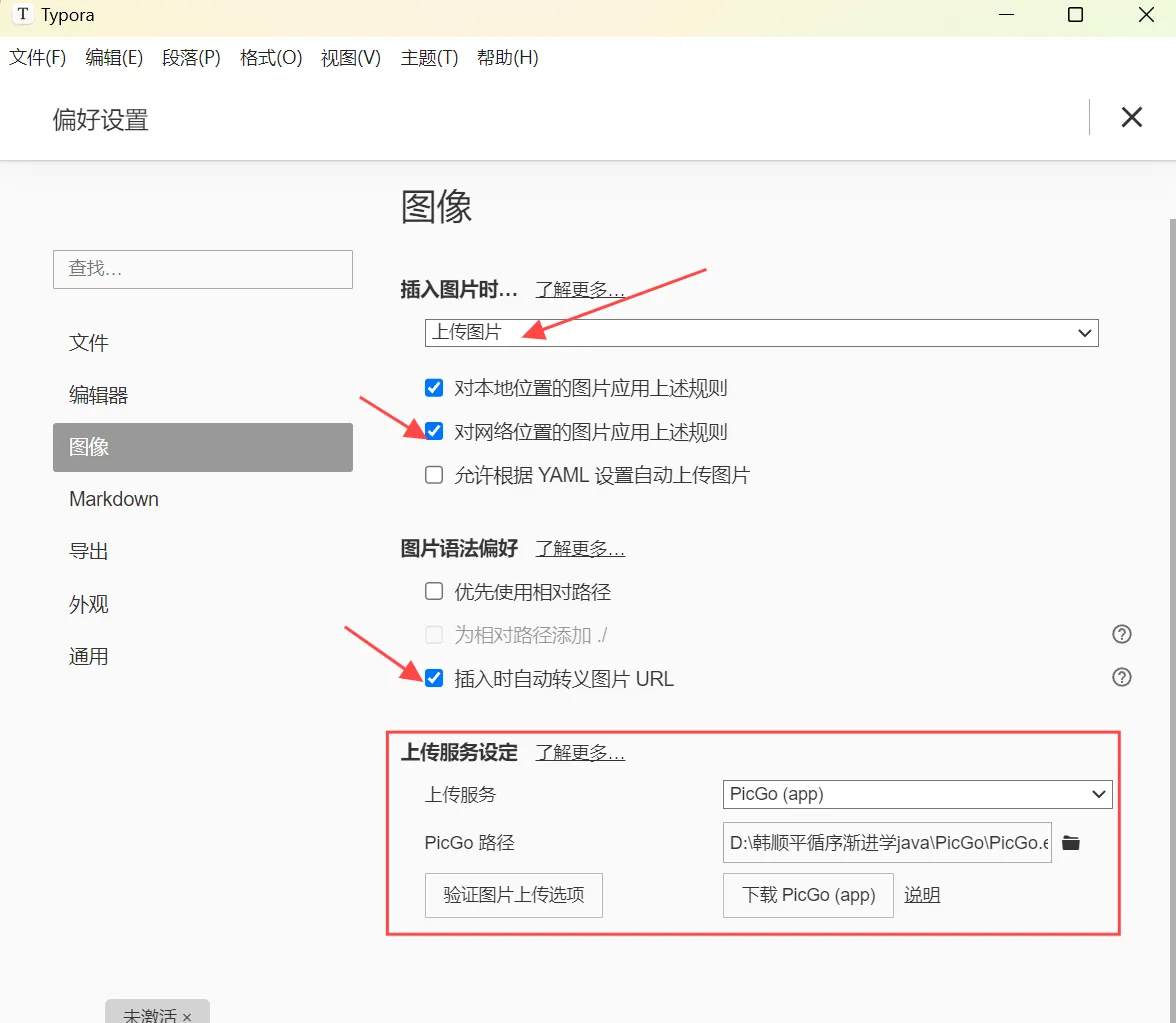The image size is (1176, 1023).
Task: Expand the PicGo (app) upload service dropdown
Action: coord(916,794)
